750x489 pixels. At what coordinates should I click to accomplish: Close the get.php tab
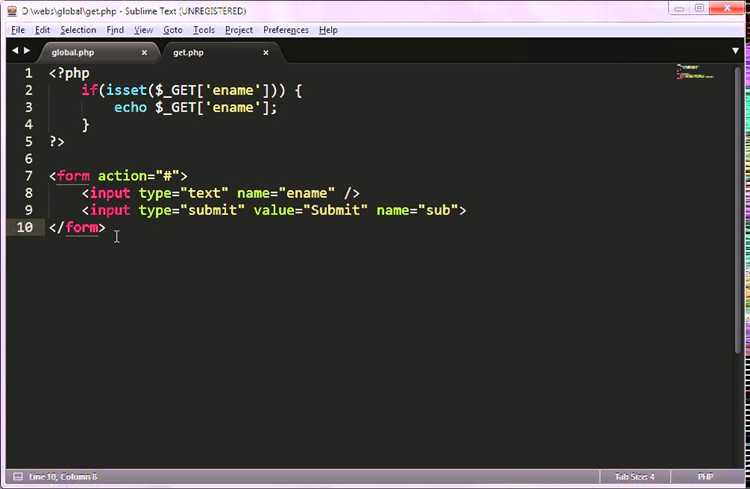click(266, 53)
